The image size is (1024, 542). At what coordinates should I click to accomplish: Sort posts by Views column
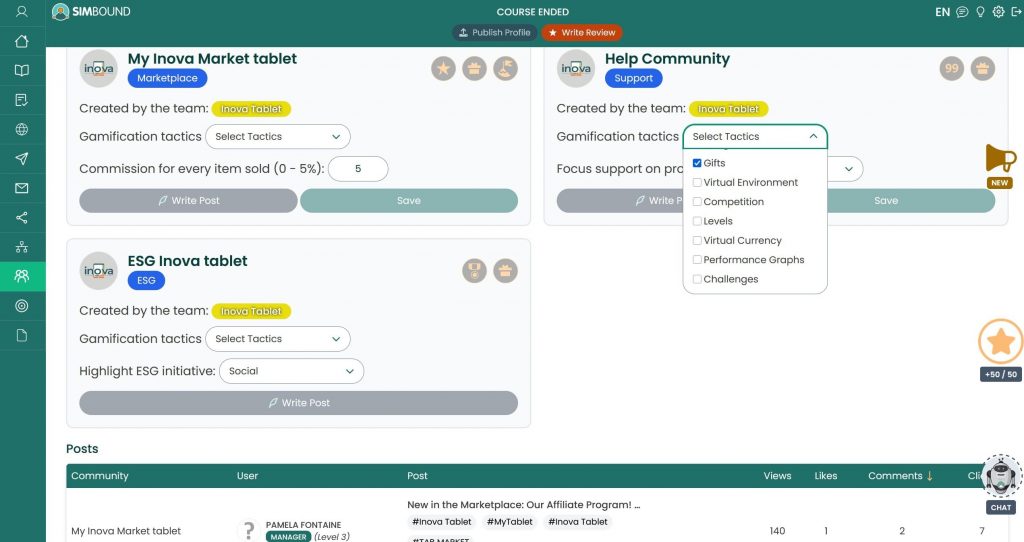(x=777, y=476)
